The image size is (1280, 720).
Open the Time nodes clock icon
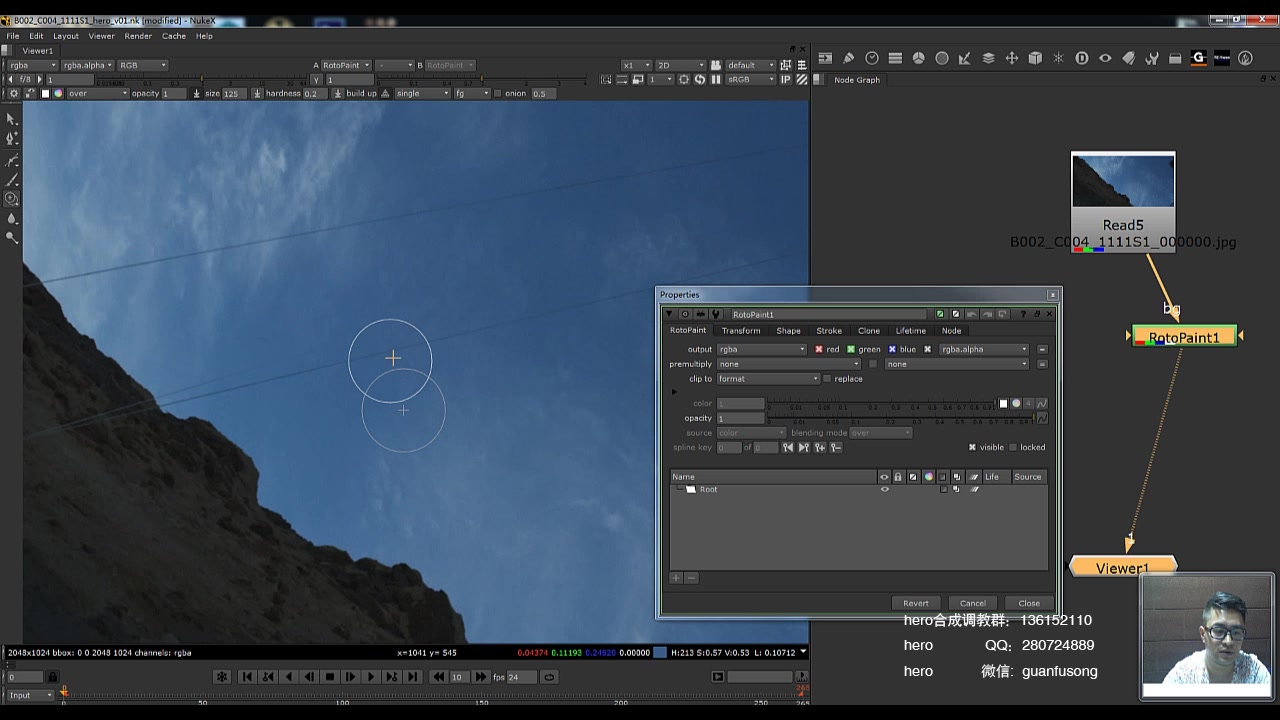[x=872, y=59]
